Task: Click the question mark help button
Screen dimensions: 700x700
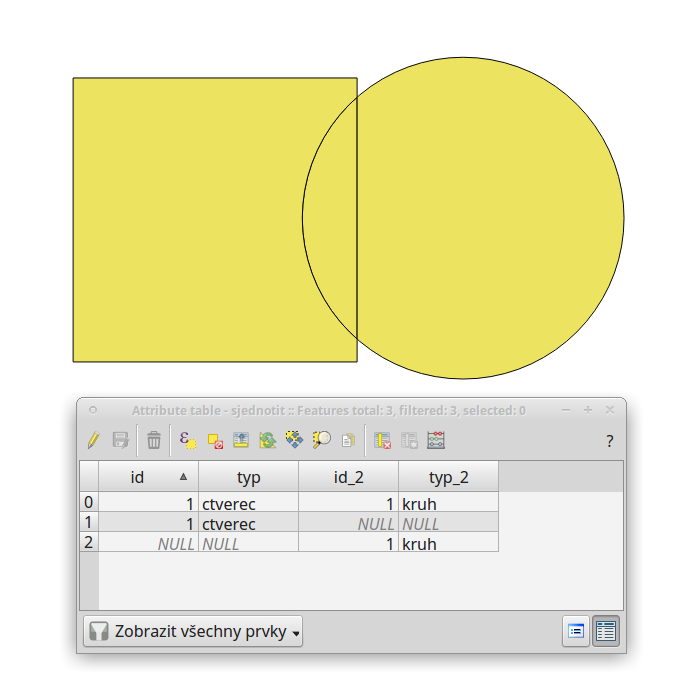Action: click(610, 441)
